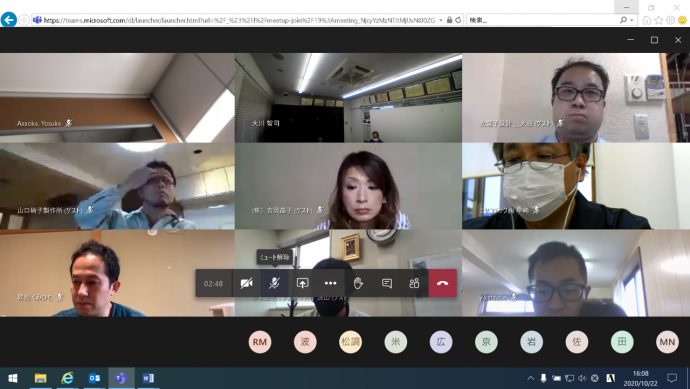Image resolution: width=690 pixels, height=389 pixels.
Task: Open the more actions ellipsis menu
Action: pos(330,283)
